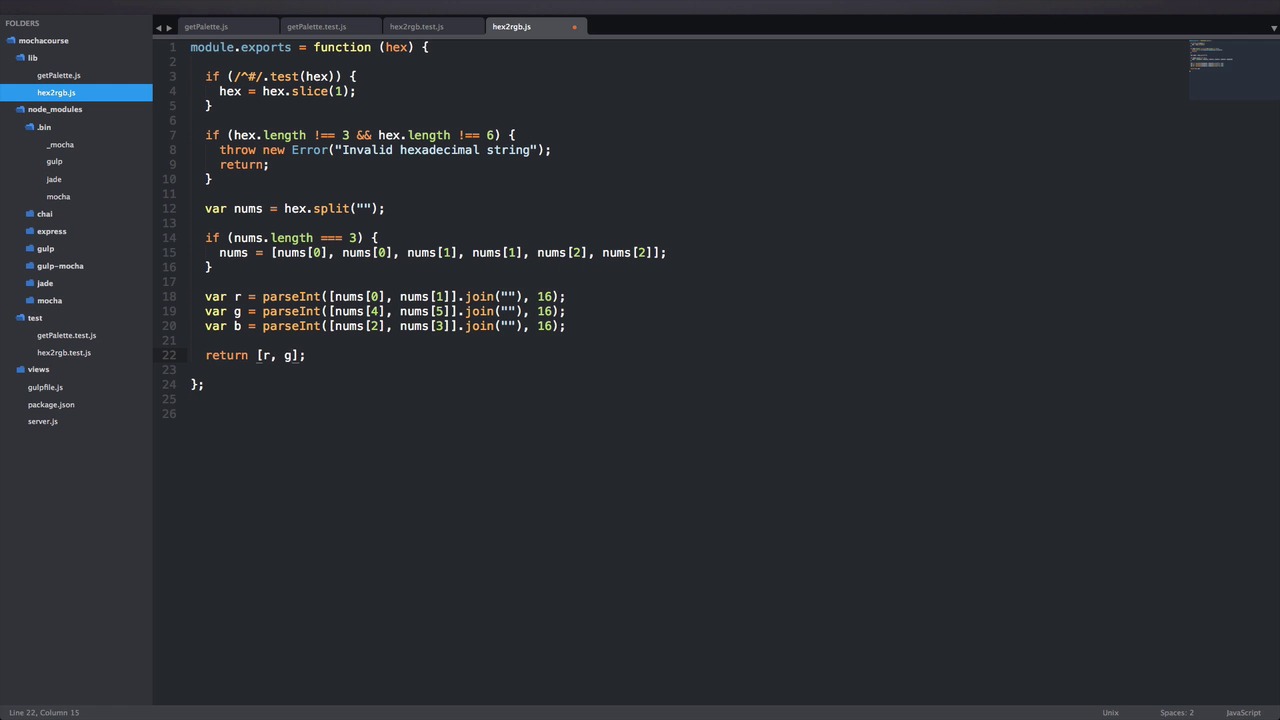
Task: Open package.json from the sidebar
Action: [x=51, y=405]
